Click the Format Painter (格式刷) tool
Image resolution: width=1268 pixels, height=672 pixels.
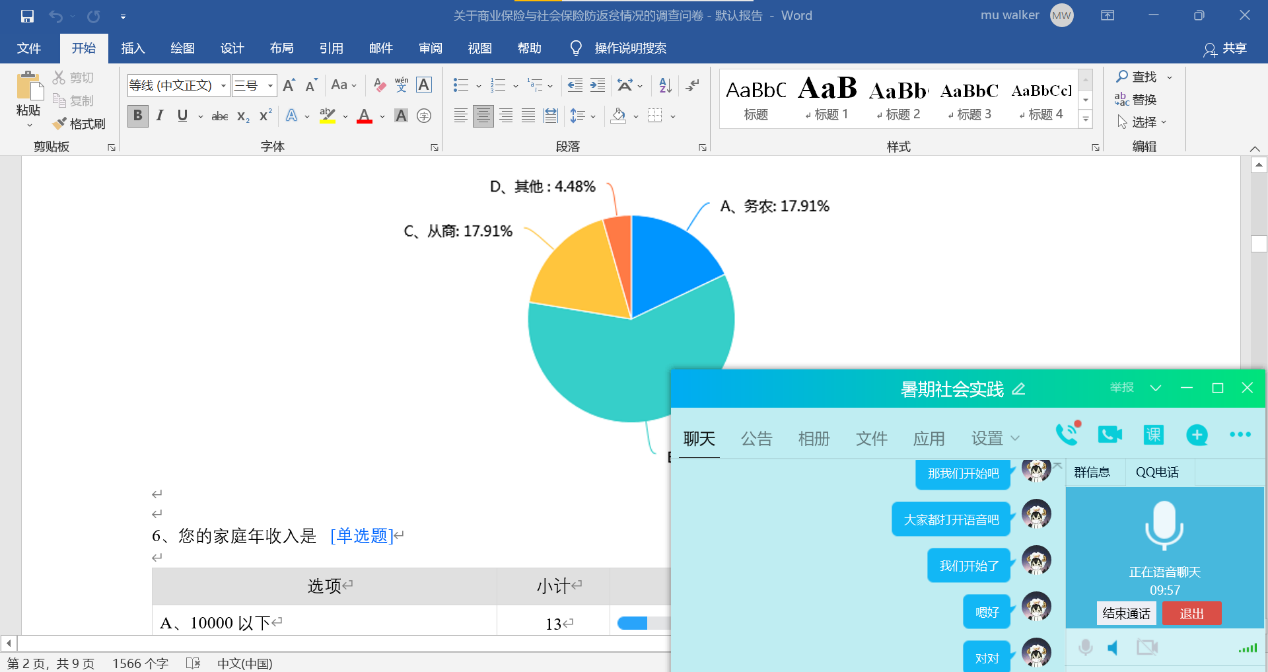coord(79,124)
